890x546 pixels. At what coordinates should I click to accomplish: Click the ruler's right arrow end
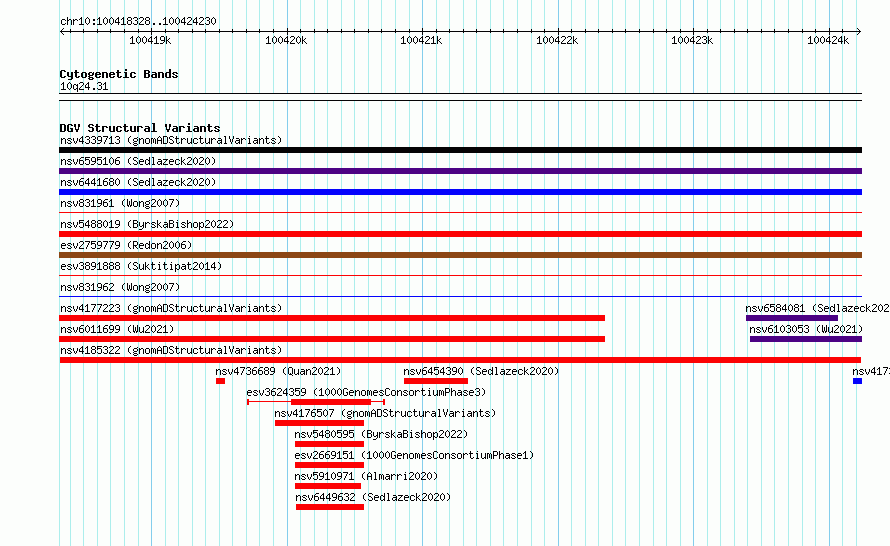[x=859, y=31]
